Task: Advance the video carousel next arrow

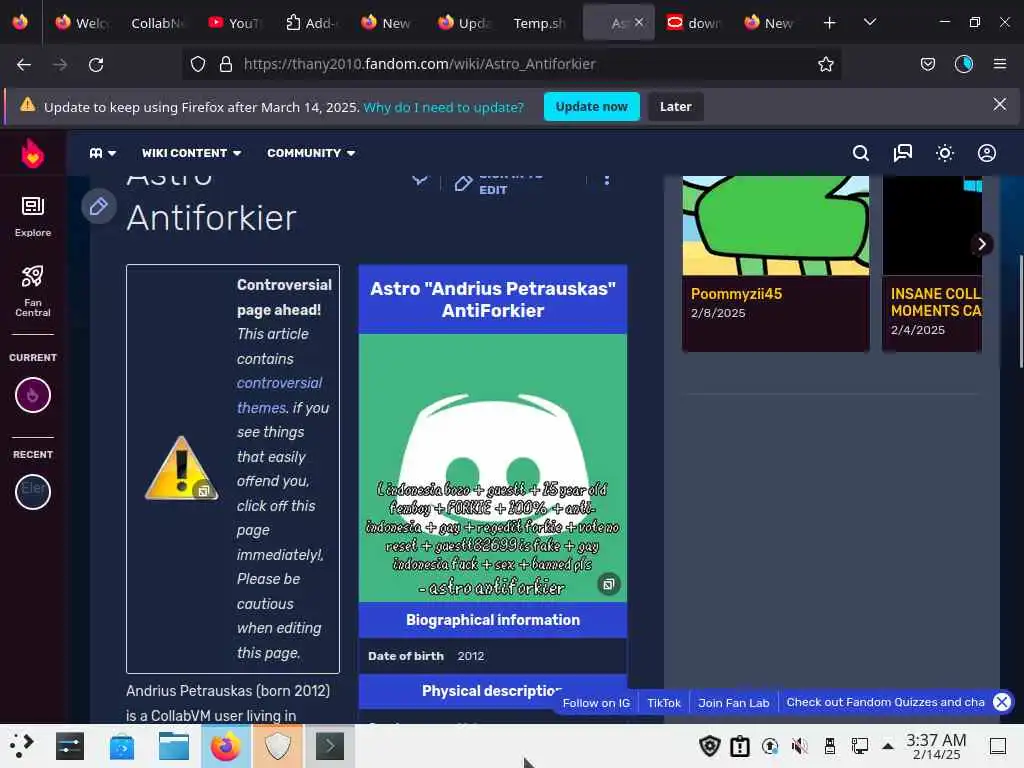Action: [x=981, y=244]
